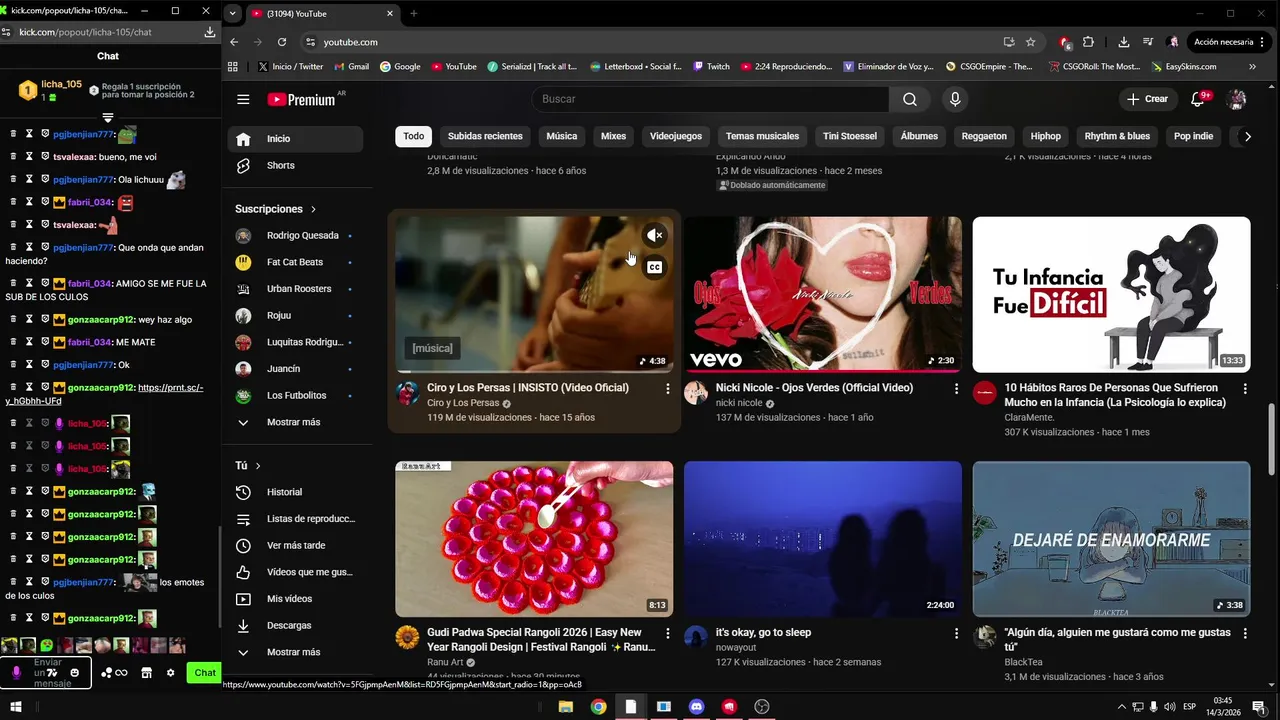1280x720 pixels.
Task: Expand Mostrar más under Suscripciones
Action: pos(295,422)
